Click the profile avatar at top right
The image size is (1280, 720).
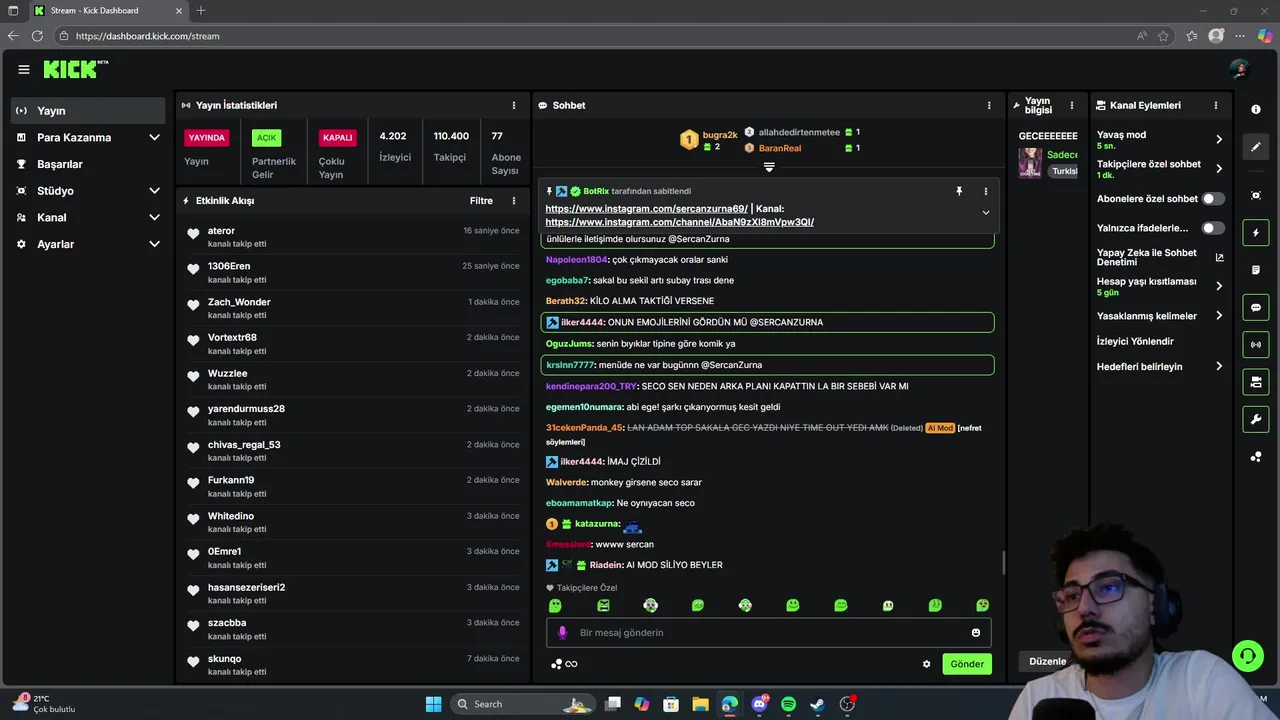coord(1240,69)
